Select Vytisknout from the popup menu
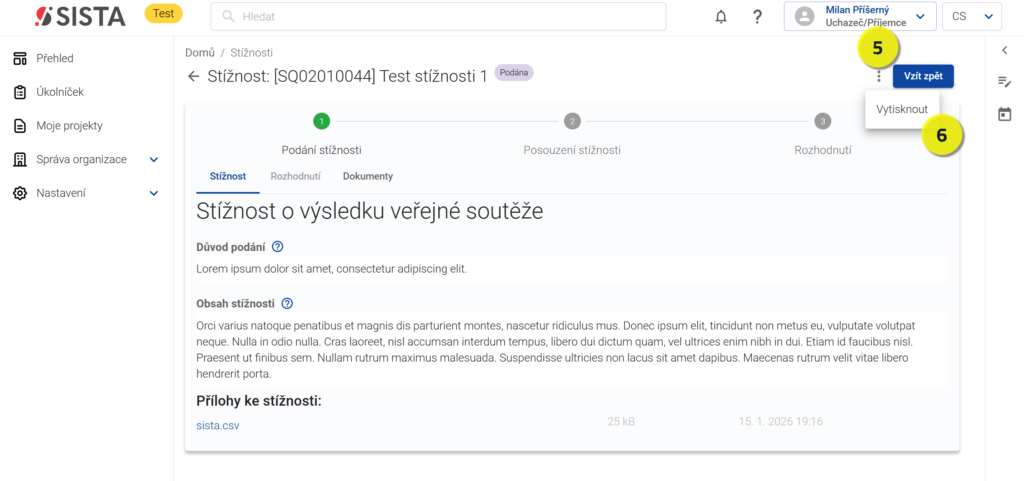This screenshot has width=1024, height=481. click(902, 109)
